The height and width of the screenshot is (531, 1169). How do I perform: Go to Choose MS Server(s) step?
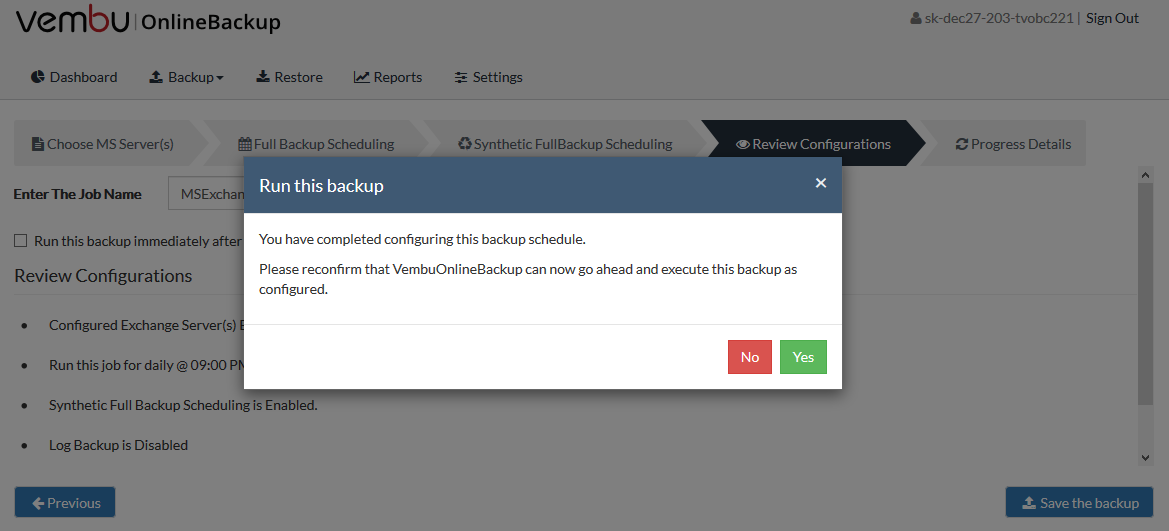point(103,143)
